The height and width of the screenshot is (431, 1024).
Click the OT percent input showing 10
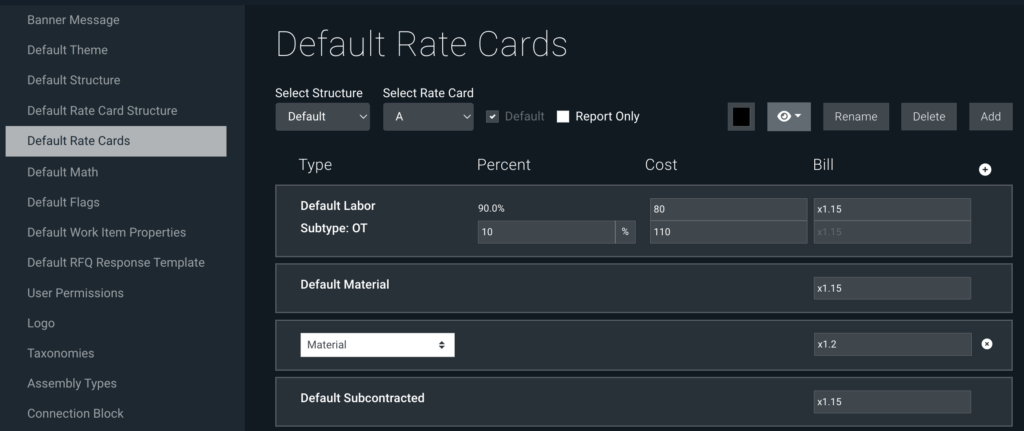[545, 232]
